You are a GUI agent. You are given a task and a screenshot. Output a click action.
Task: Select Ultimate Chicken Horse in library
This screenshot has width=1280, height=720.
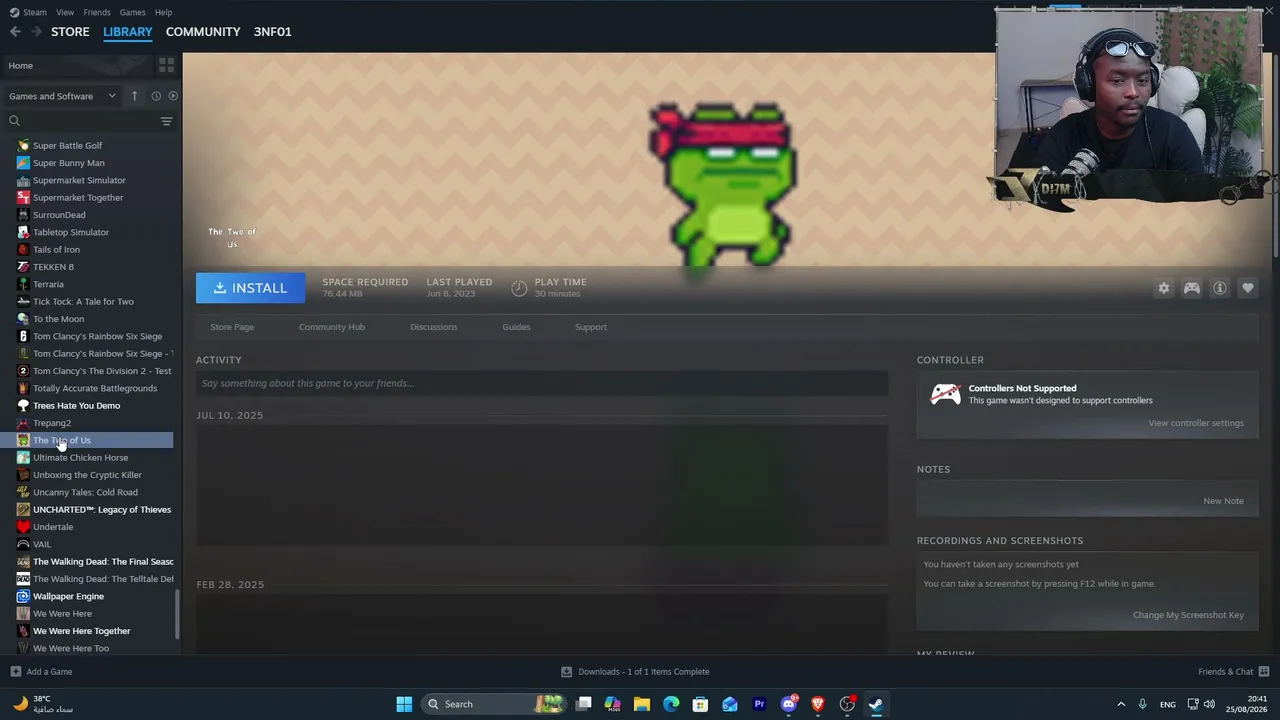(80, 458)
